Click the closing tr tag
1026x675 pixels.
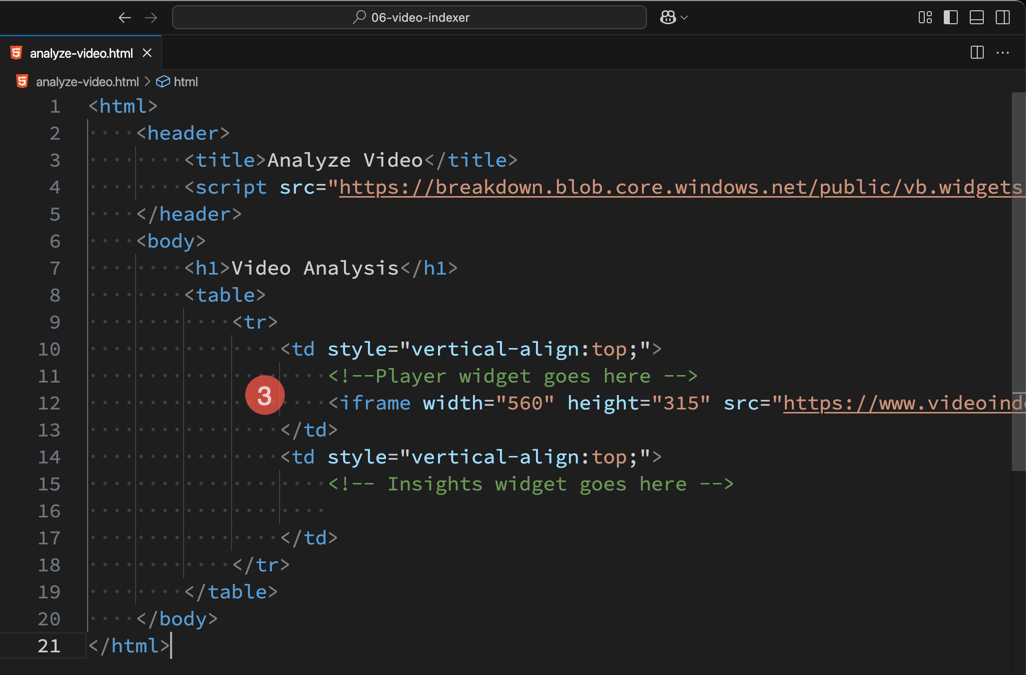(260, 564)
